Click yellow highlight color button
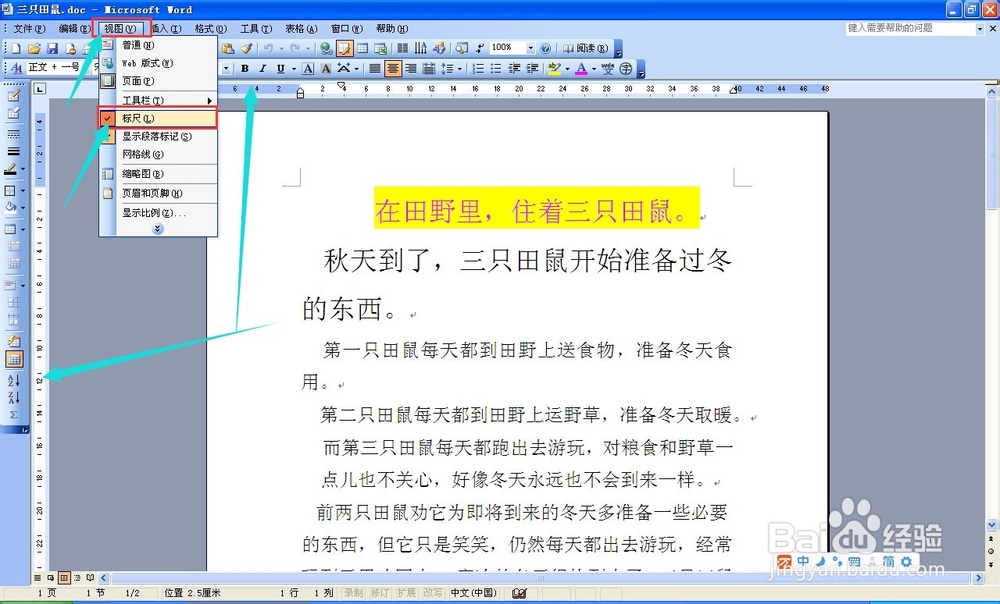Viewport: 1000px width, 604px height. pyautogui.click(x=554, y=68)
